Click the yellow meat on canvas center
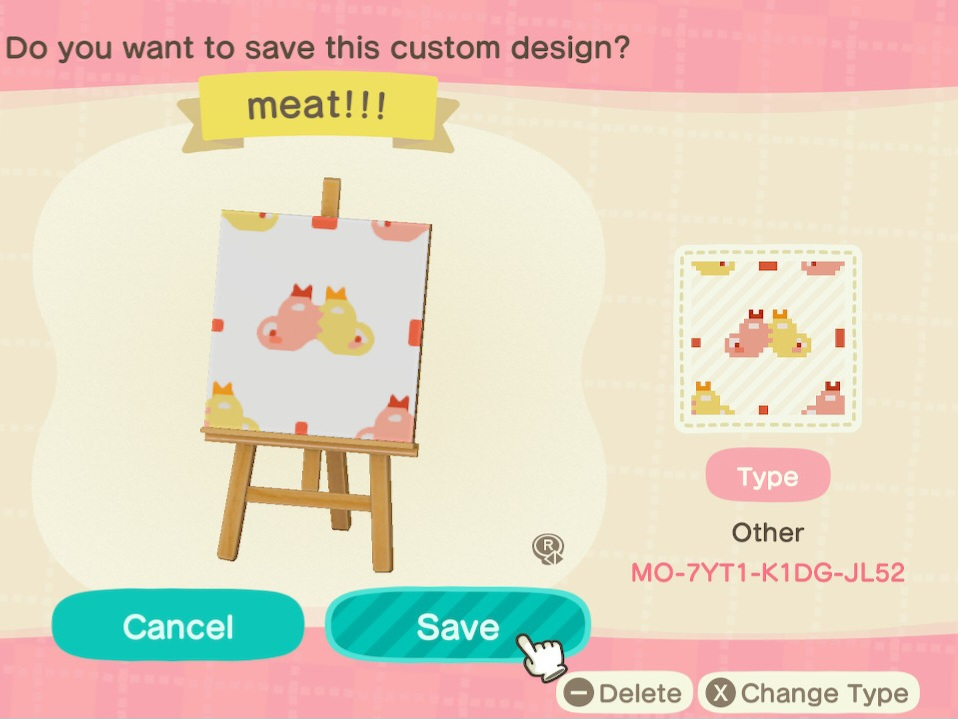 click(x=343, y=323)
